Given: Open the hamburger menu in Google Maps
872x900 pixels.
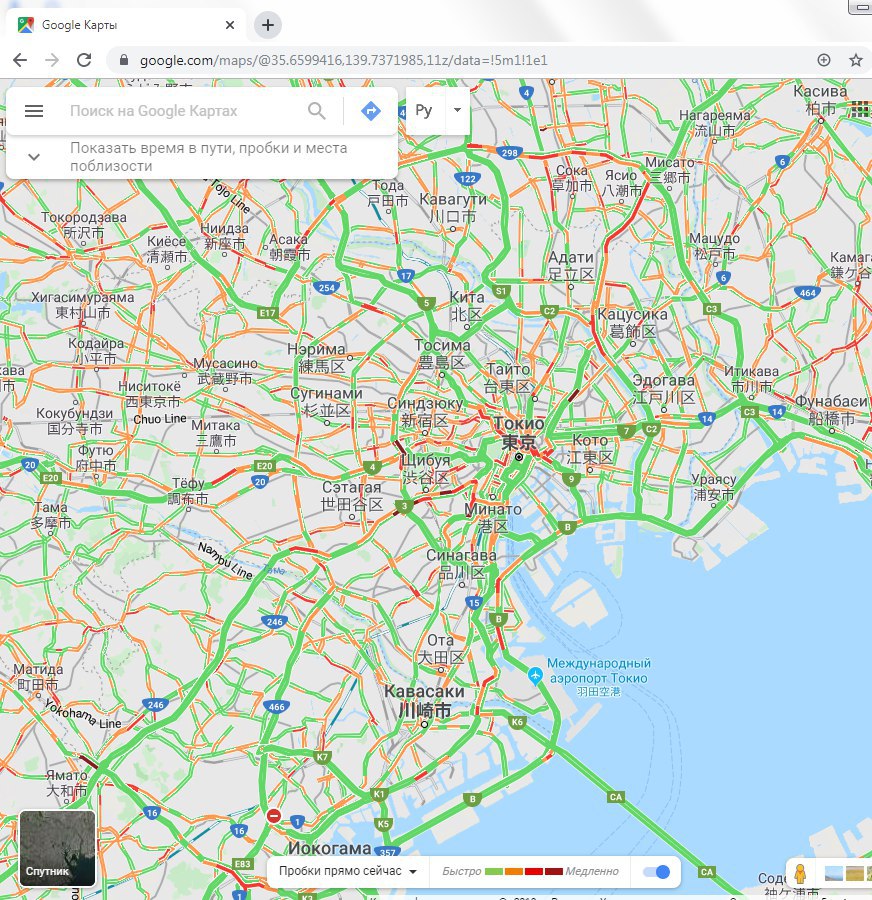Looking at the screenshot, I should [34, 111].
